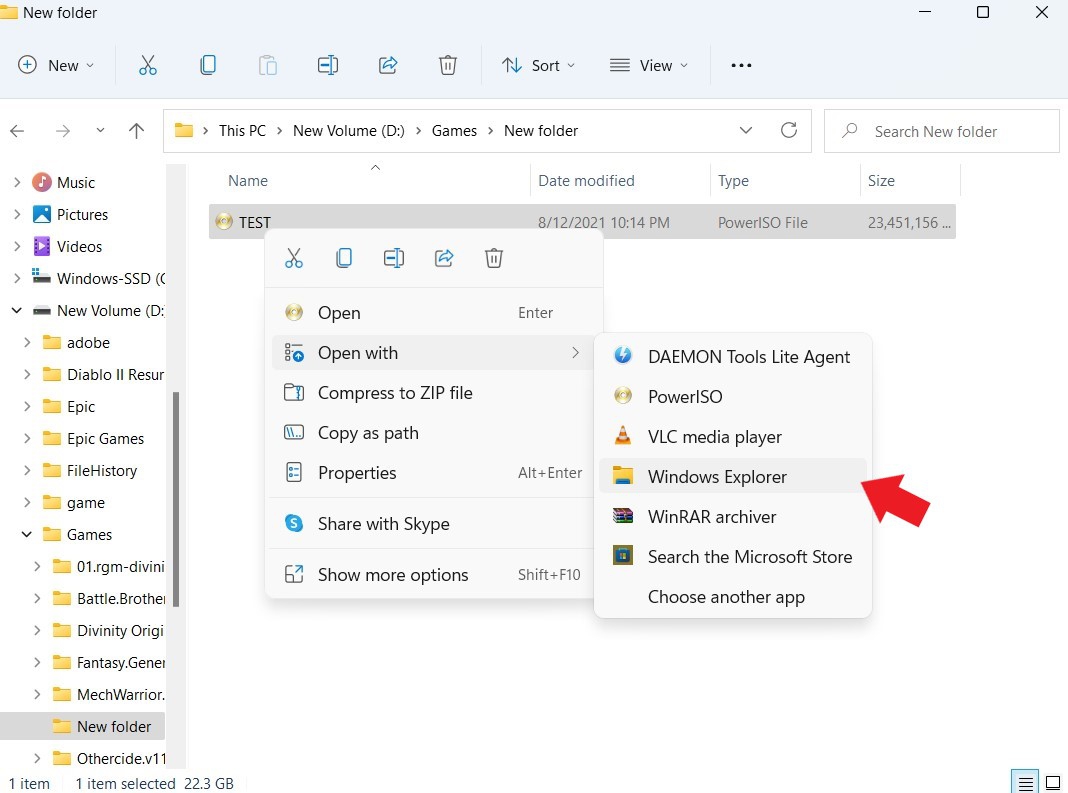The height and width of the screenshot is (793, 1068).
Task: Choose Search the Microsoft Store
Action: coord(733,557)
